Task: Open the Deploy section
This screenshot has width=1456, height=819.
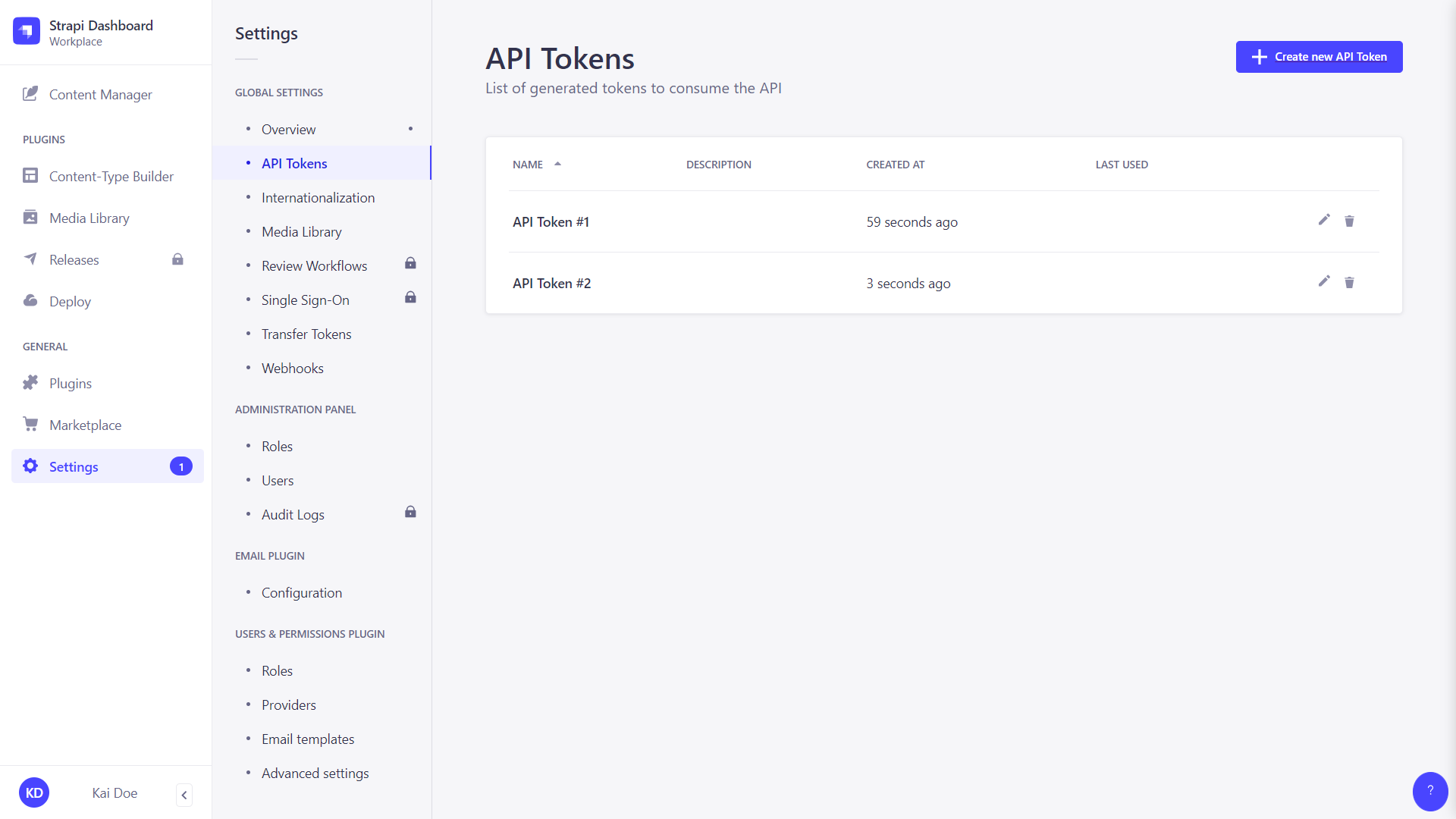Action: click(x=68, y=301)
